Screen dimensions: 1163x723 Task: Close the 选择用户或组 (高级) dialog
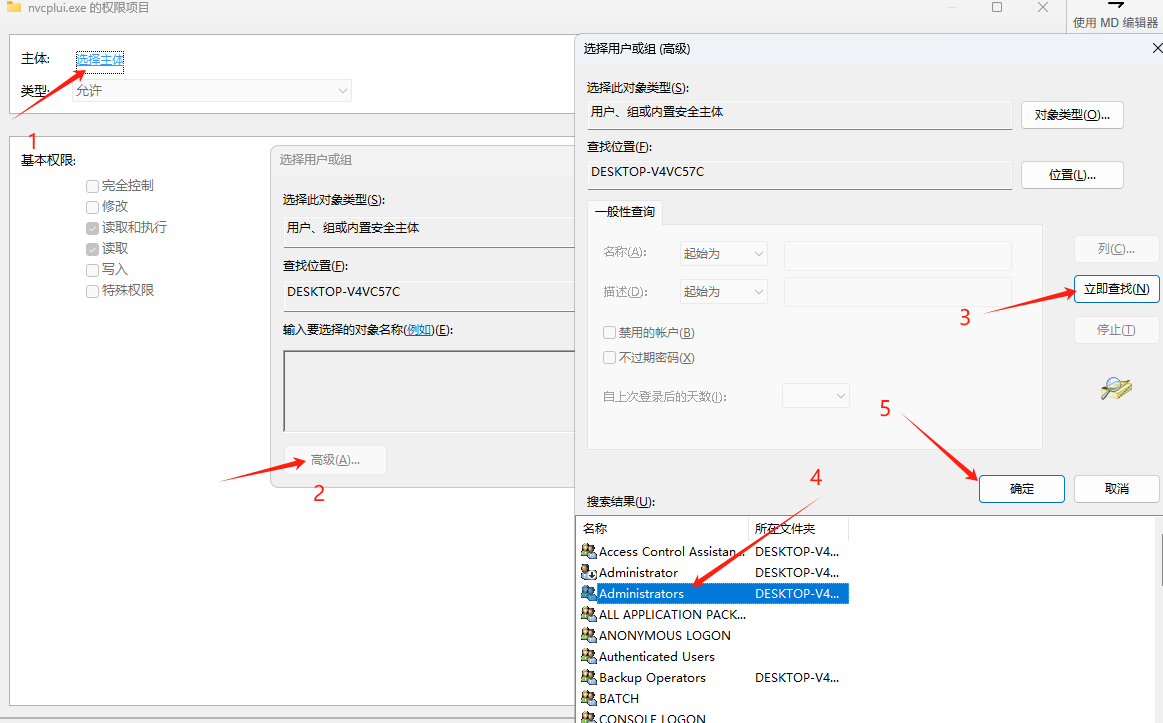(x=1156, y=48)
